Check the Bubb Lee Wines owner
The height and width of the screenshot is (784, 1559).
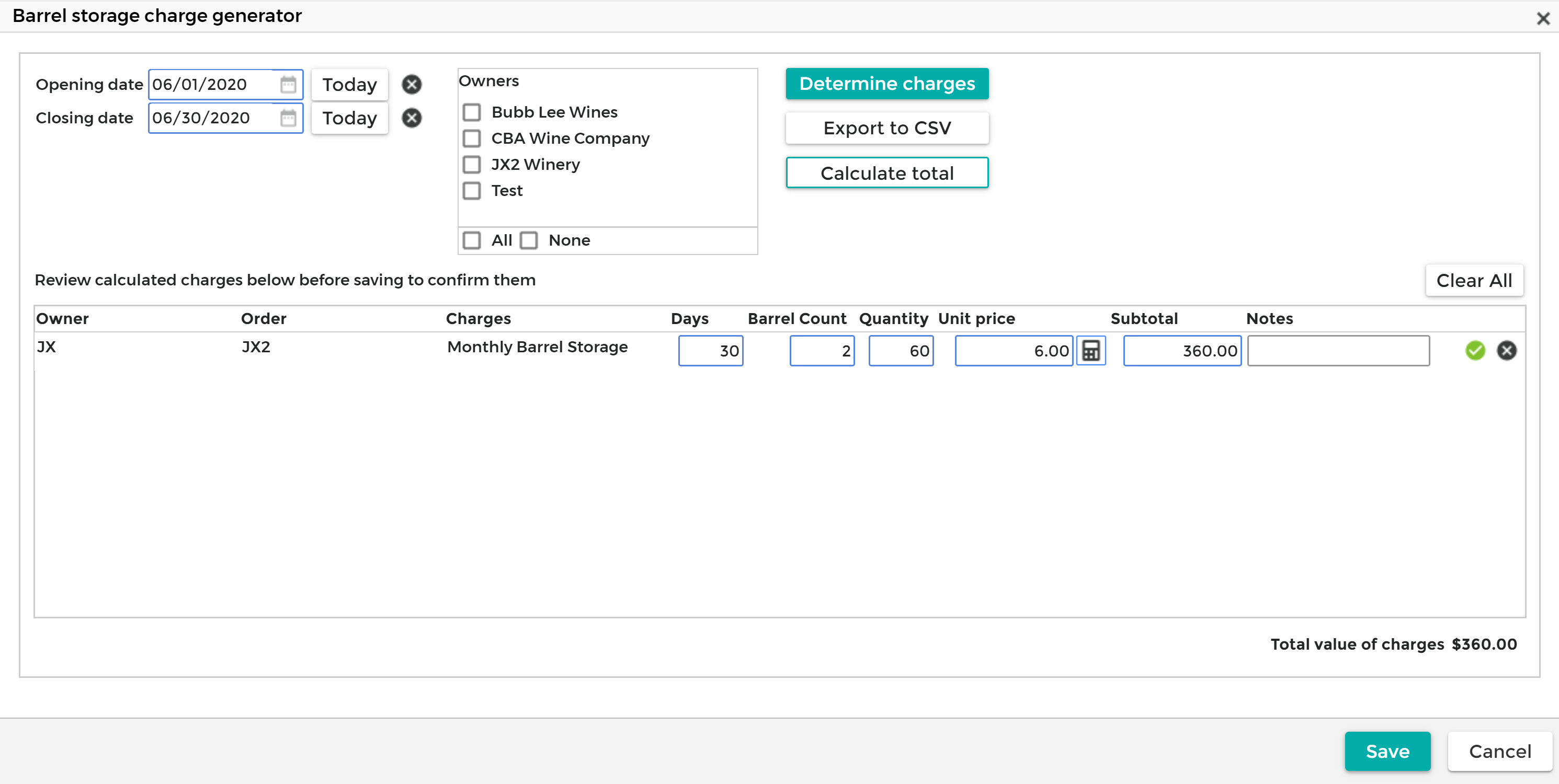tap(471, 112)
